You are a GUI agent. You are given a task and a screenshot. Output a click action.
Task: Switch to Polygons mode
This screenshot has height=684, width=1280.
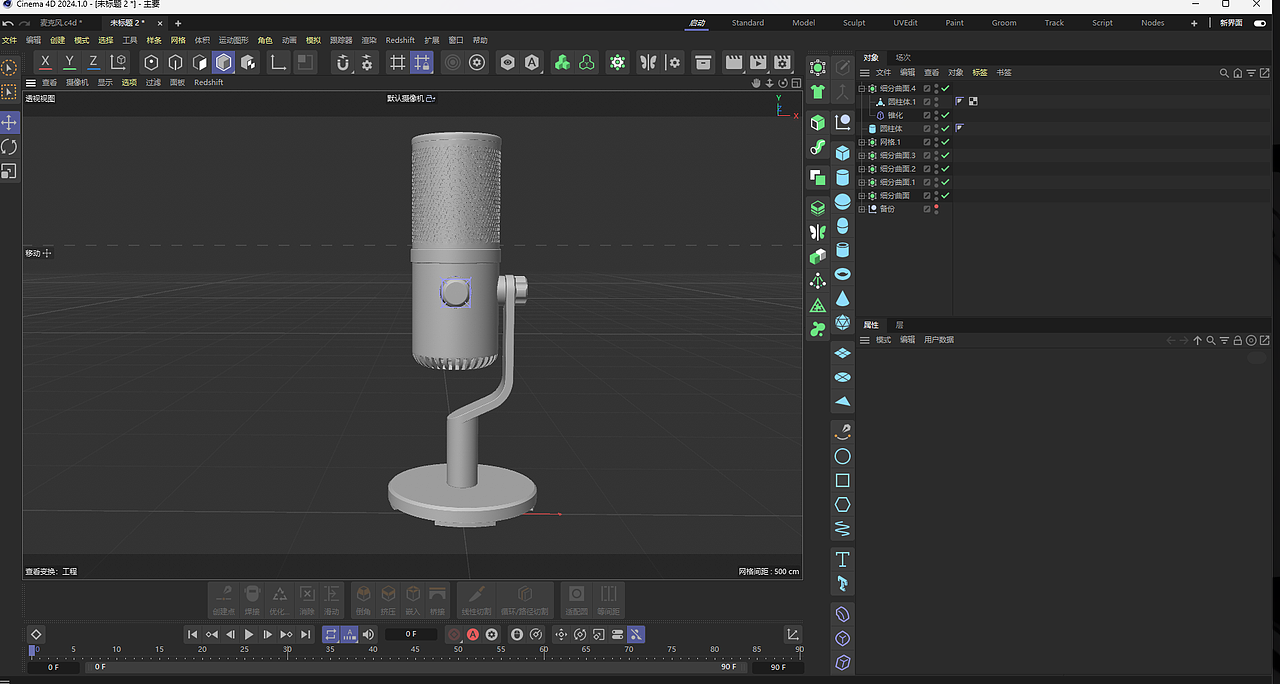tap(199, 63)
